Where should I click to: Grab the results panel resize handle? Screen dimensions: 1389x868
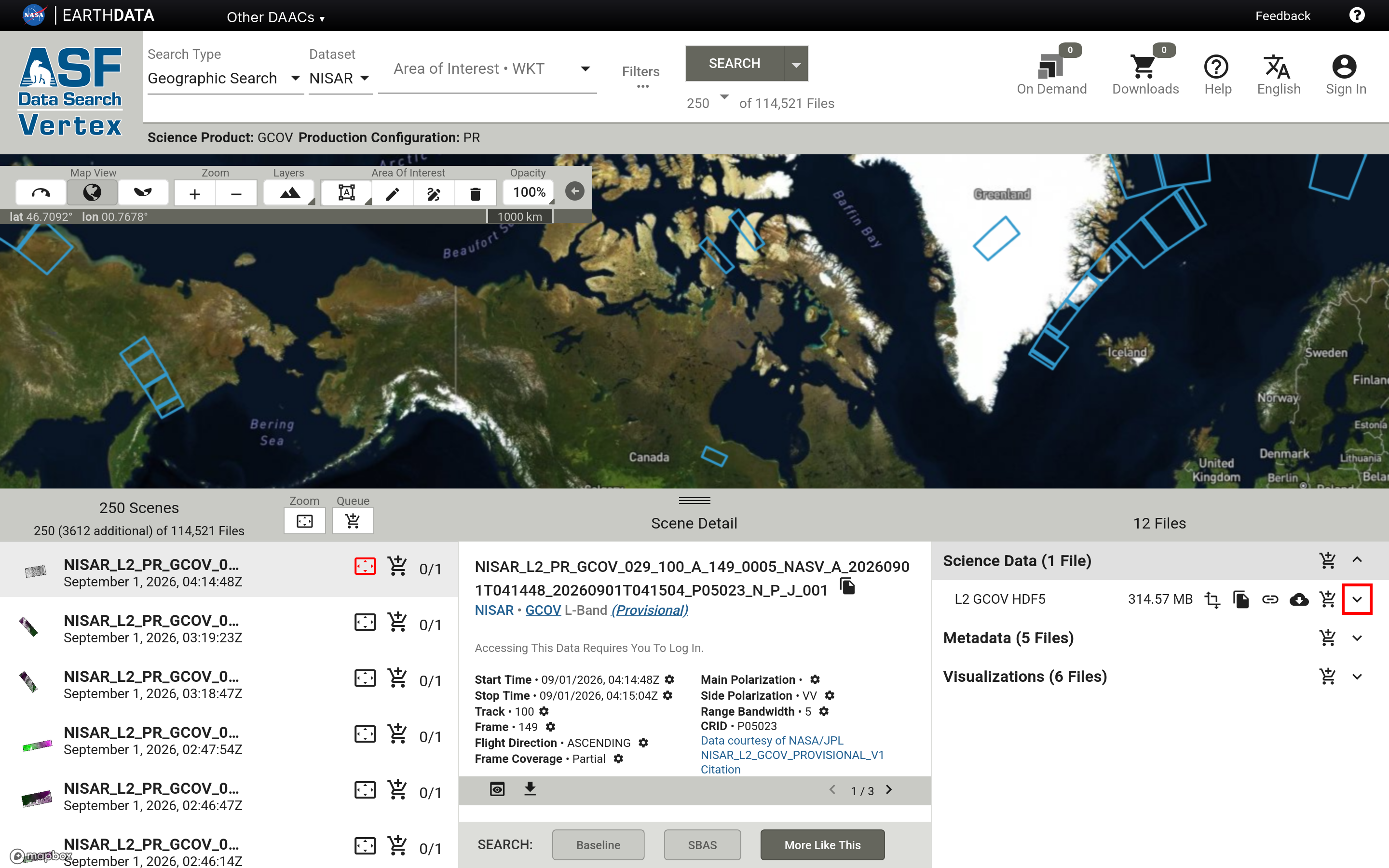[x=694, y=501]
